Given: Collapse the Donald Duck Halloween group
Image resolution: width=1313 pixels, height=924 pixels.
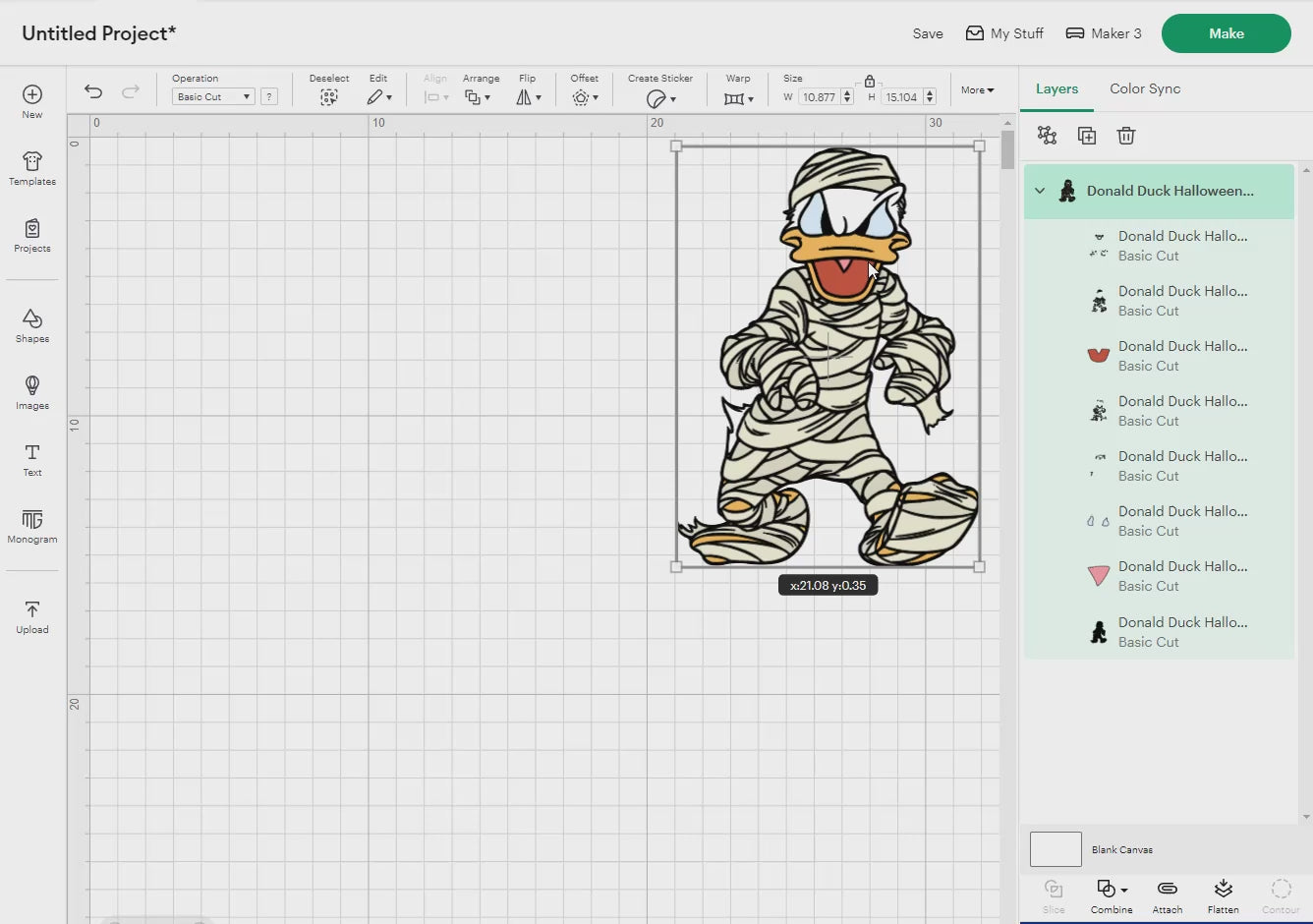Looking at the screenshot, I should (x=1040, y=191).
